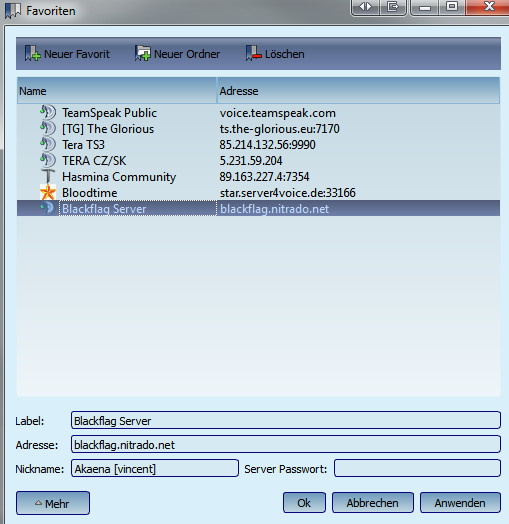
Task: Click the [TG] The Glorious server icon
Action: pyautogui.click(x=48, y=129)
